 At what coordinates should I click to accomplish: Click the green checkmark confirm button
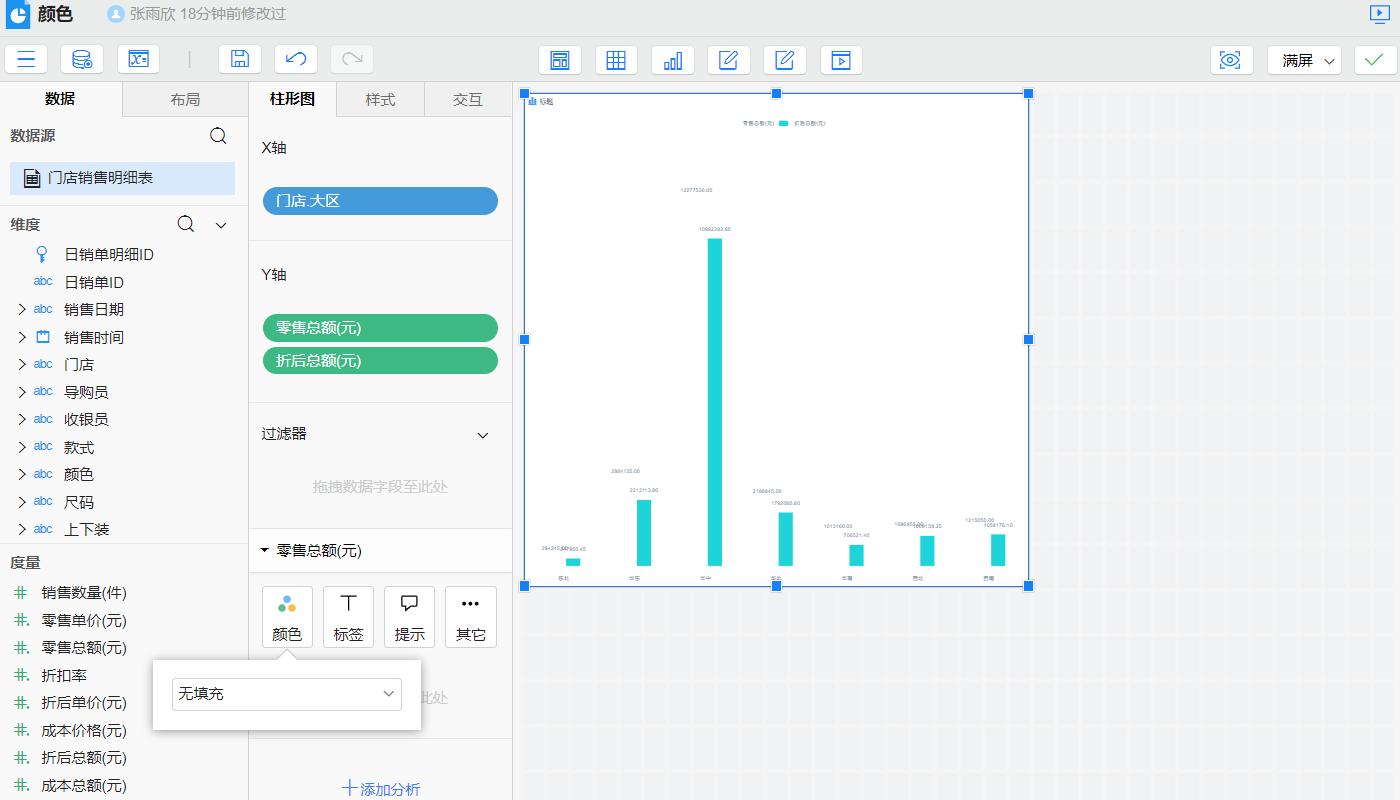[x=1375, y=60]
